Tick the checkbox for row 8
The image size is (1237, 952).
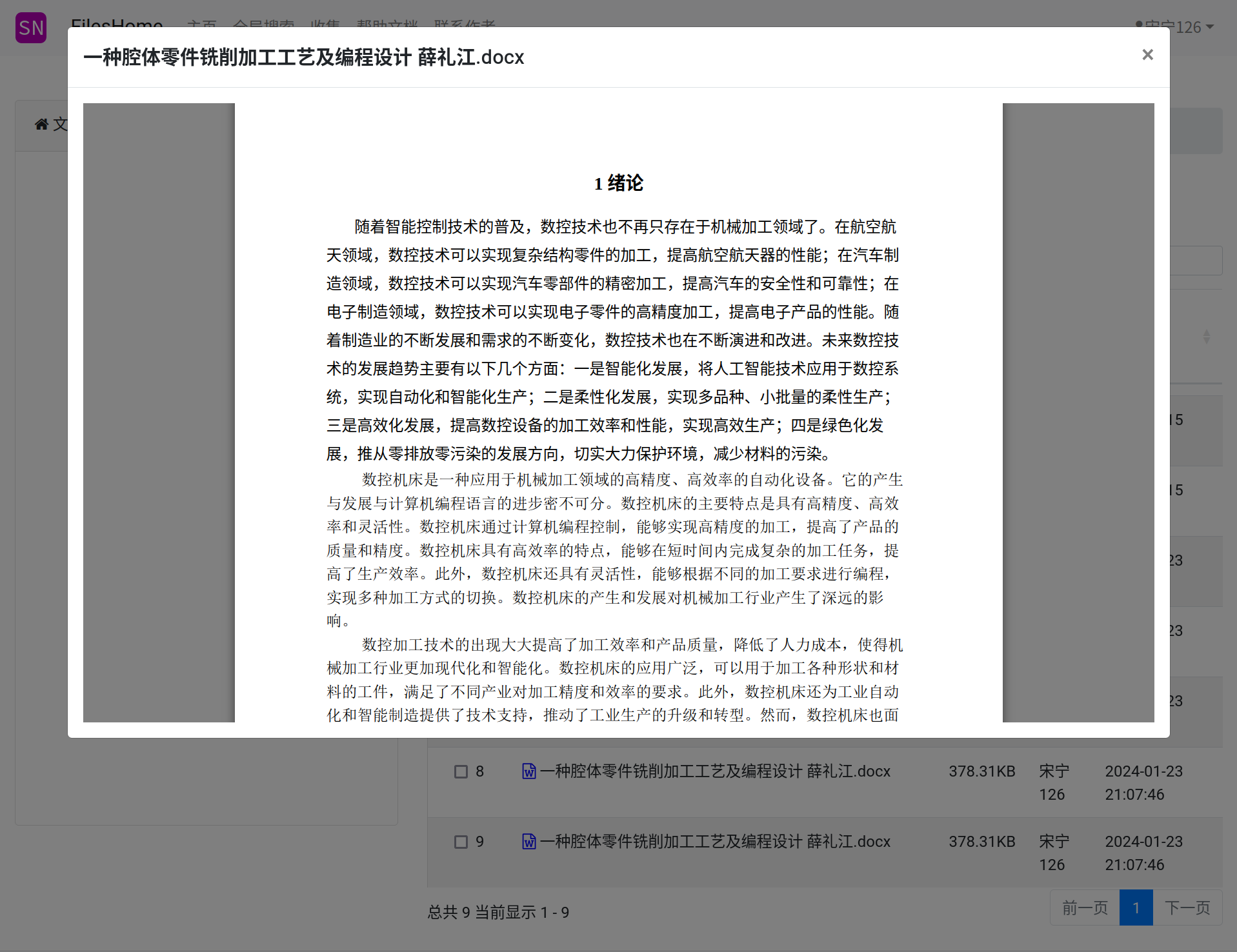coord(461,771)
